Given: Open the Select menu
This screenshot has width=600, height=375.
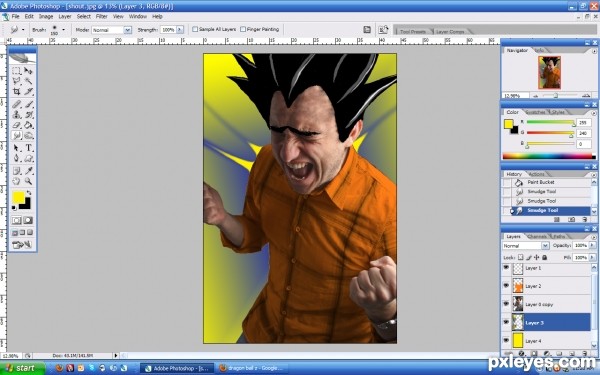Looking at the screenshot, I should tap(83, 16).
